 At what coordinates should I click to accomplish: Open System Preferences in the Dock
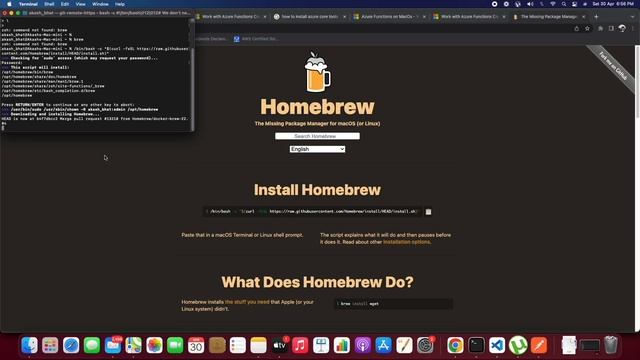pyautogui.click(x=425, y=345)
